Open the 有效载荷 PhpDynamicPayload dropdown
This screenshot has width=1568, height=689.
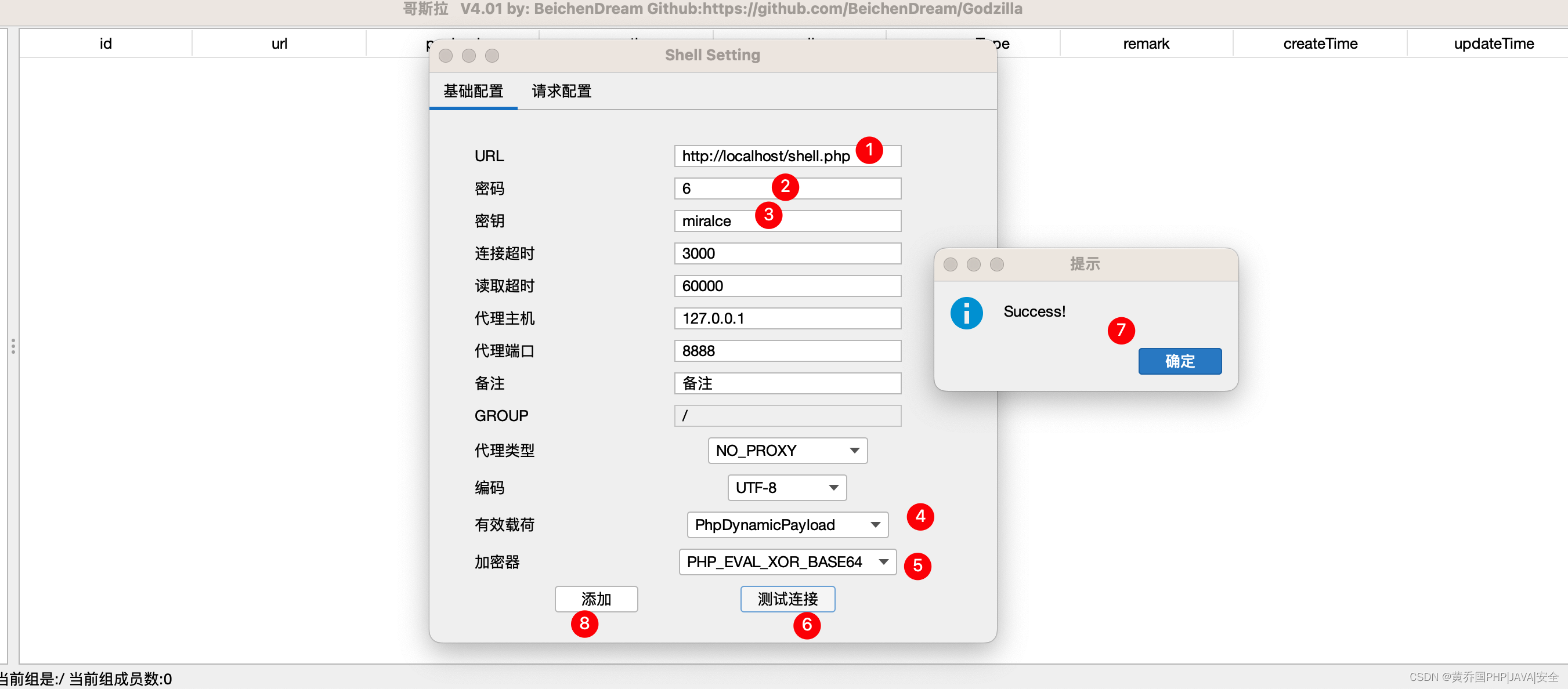[x=787, y=525]
